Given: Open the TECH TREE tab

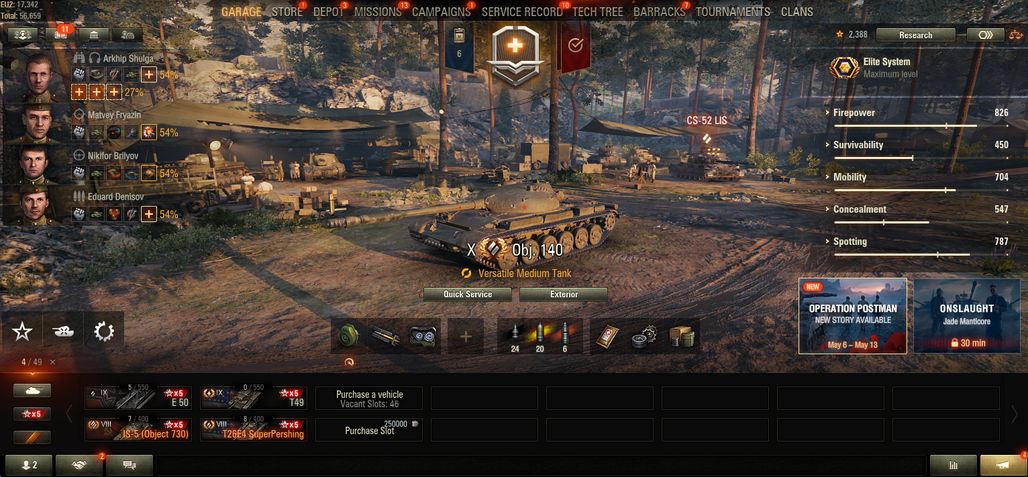Looking at the screenshot, I should [x=596, y=12].
